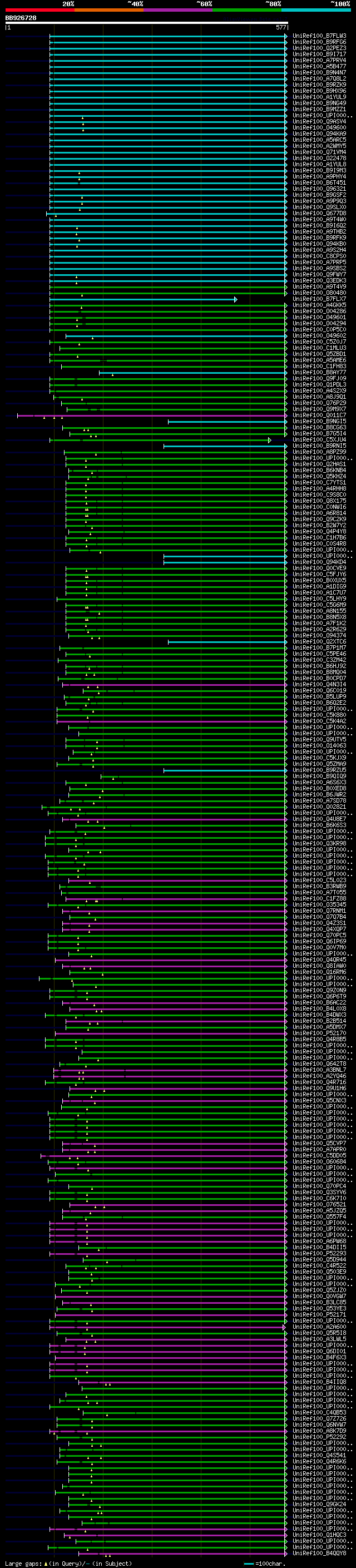Click query end position 577
The image size is (356, 1568).
pyautogui.click(x=281, y=27)
